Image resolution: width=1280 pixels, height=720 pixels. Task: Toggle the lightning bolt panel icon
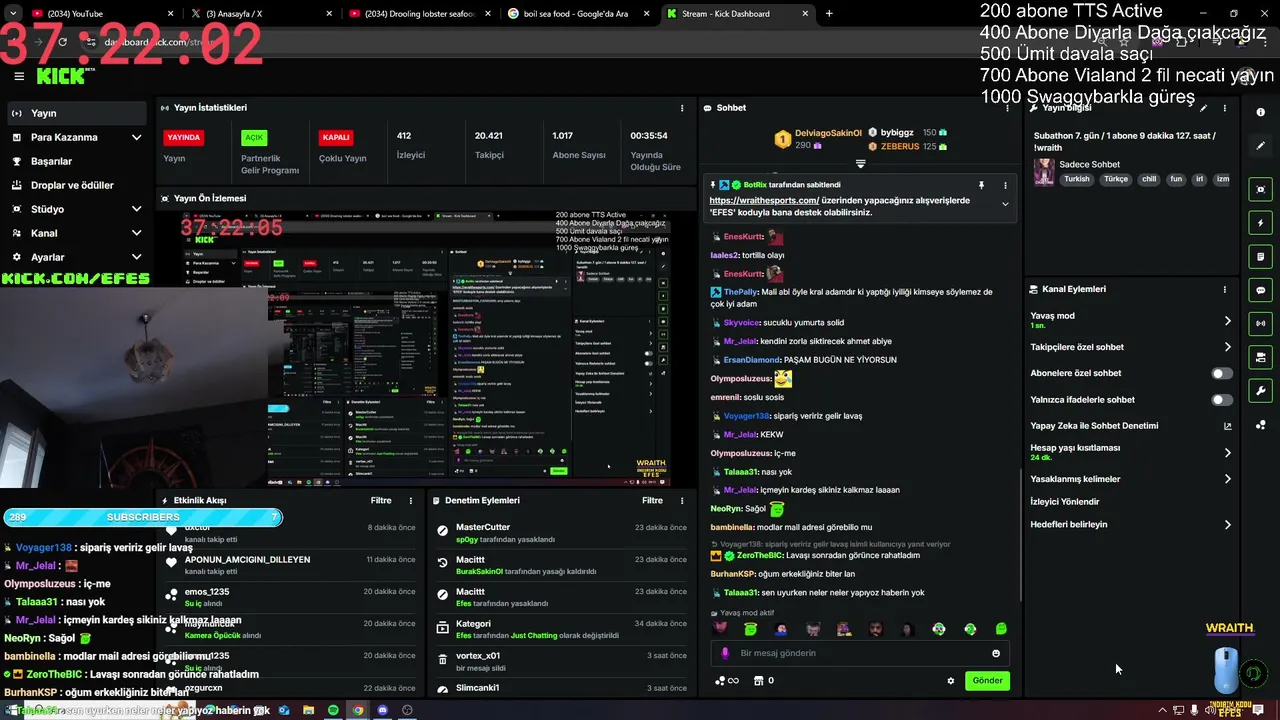click(1260, 223)
